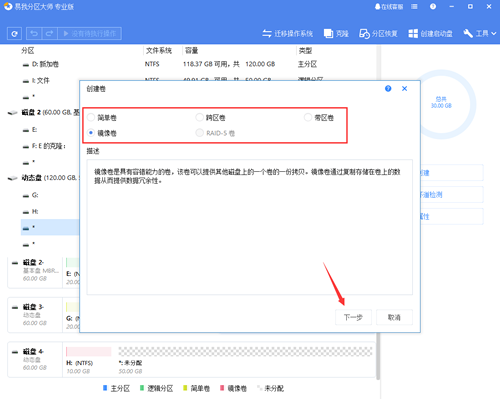Open 创建启动盘 (create boot disk)
This screenshot has height=399, width=500.
tap(430, 34)
